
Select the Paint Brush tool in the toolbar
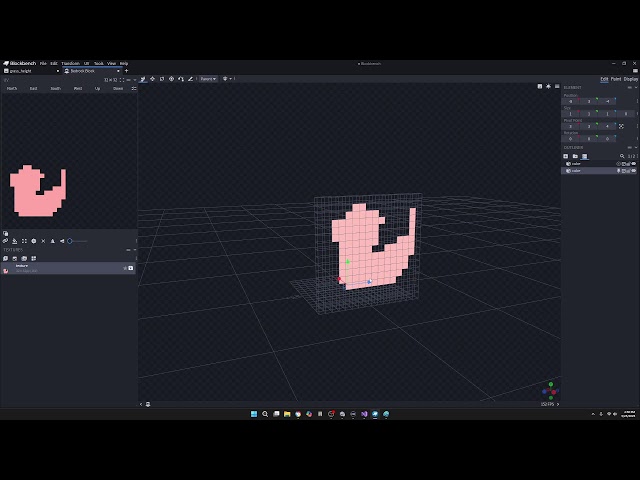(x=190, y=79)
